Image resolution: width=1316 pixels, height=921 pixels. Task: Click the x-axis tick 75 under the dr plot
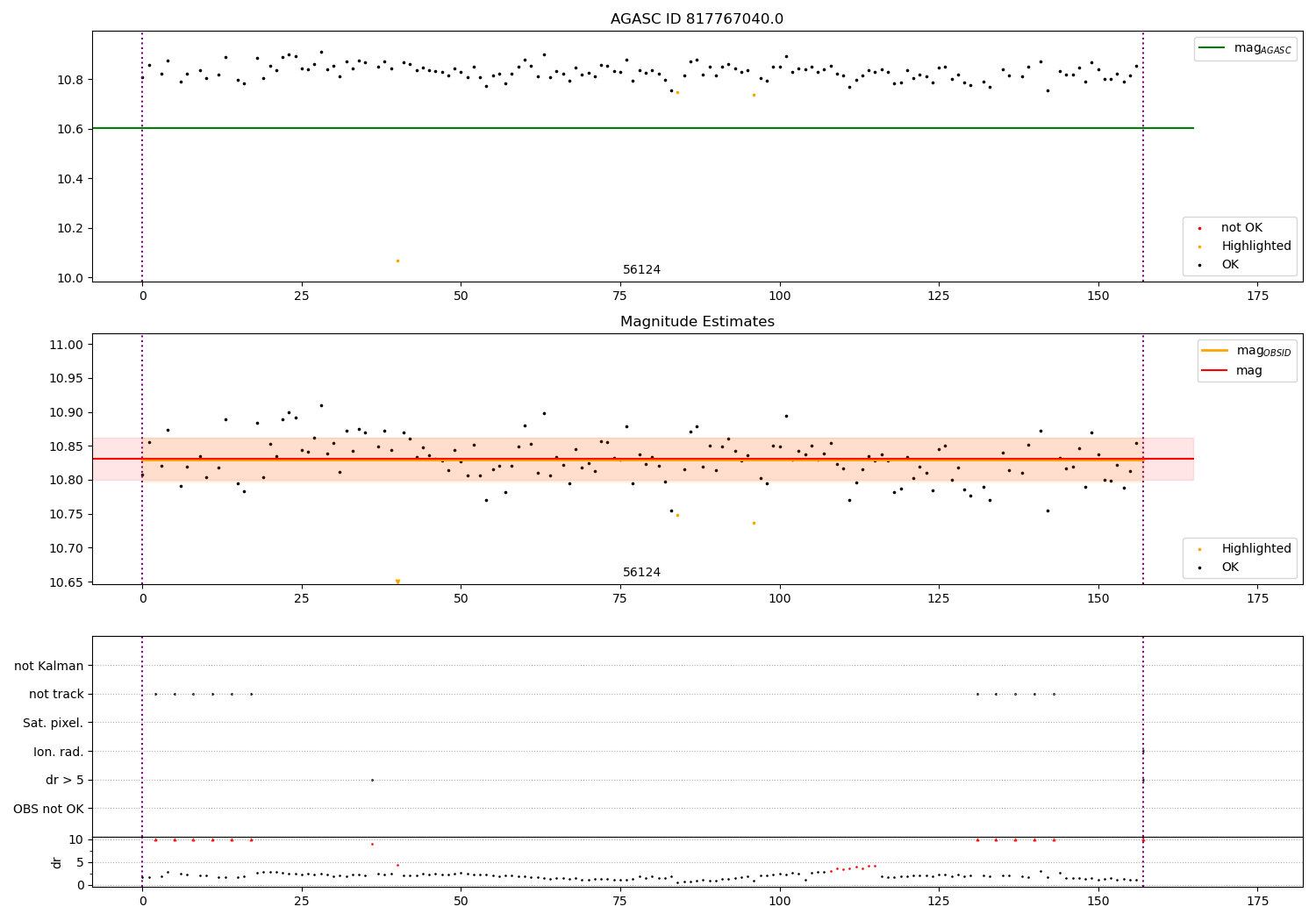click(620, 902)
